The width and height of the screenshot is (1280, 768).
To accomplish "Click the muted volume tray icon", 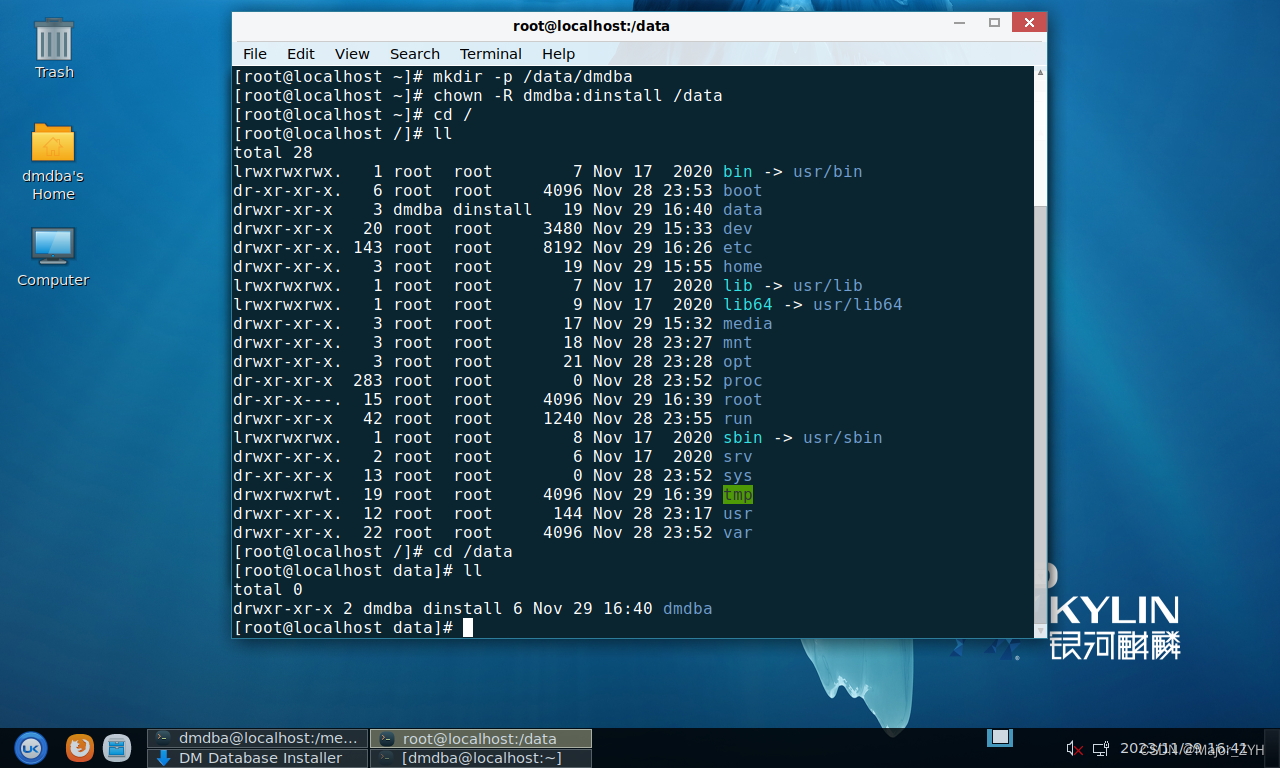I will pos(1075,748).
